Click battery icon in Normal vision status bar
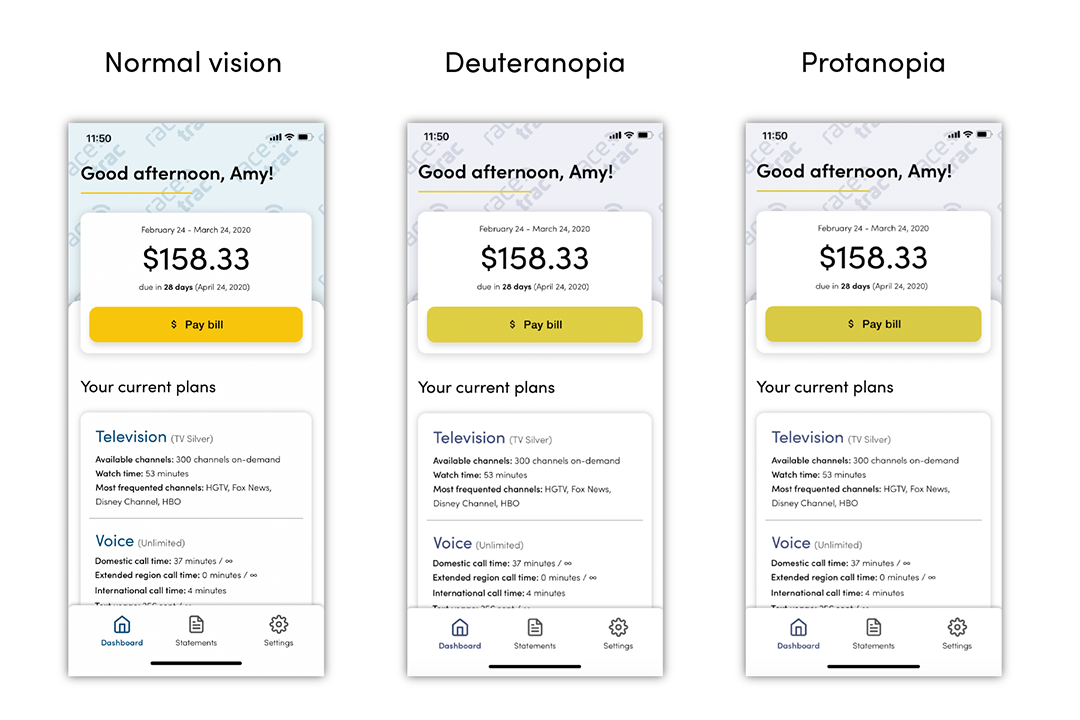 tap(306, 136)
